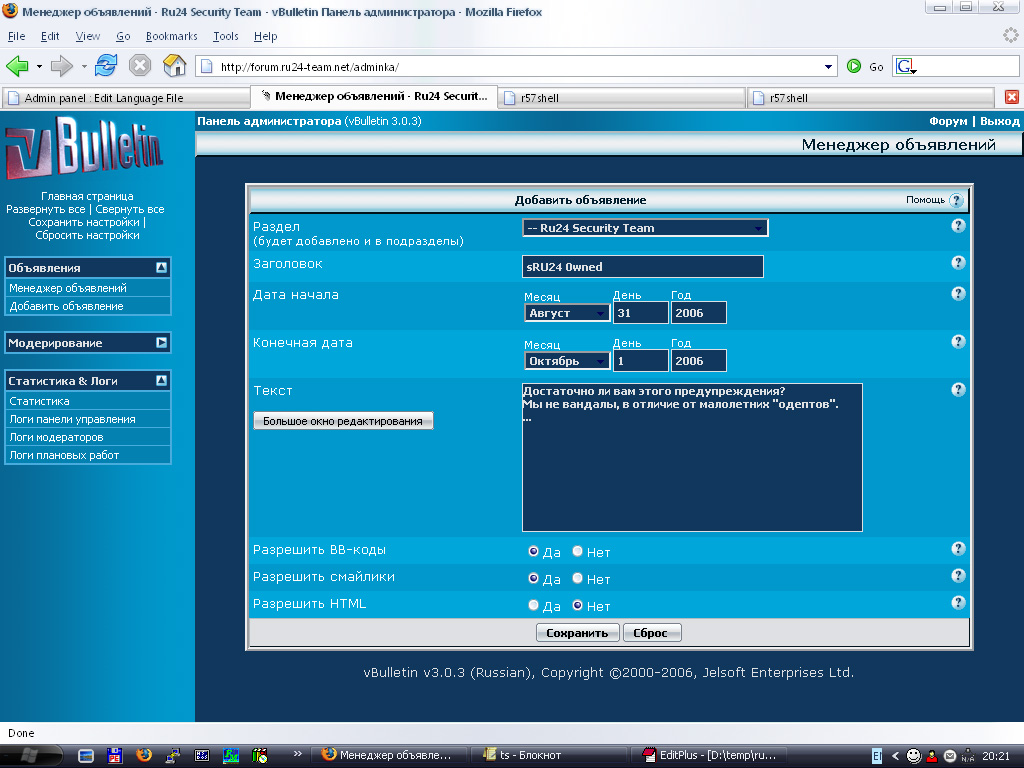Open end date month dropdown showing Октябрь
This screenshot has width=1024, height=768.
pos(567,360)
